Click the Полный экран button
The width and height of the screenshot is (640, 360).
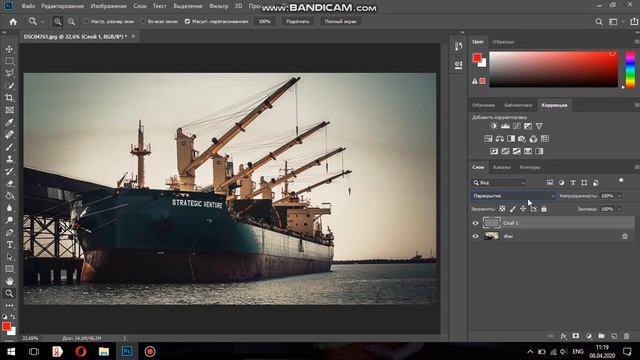(x=340, y=21)
